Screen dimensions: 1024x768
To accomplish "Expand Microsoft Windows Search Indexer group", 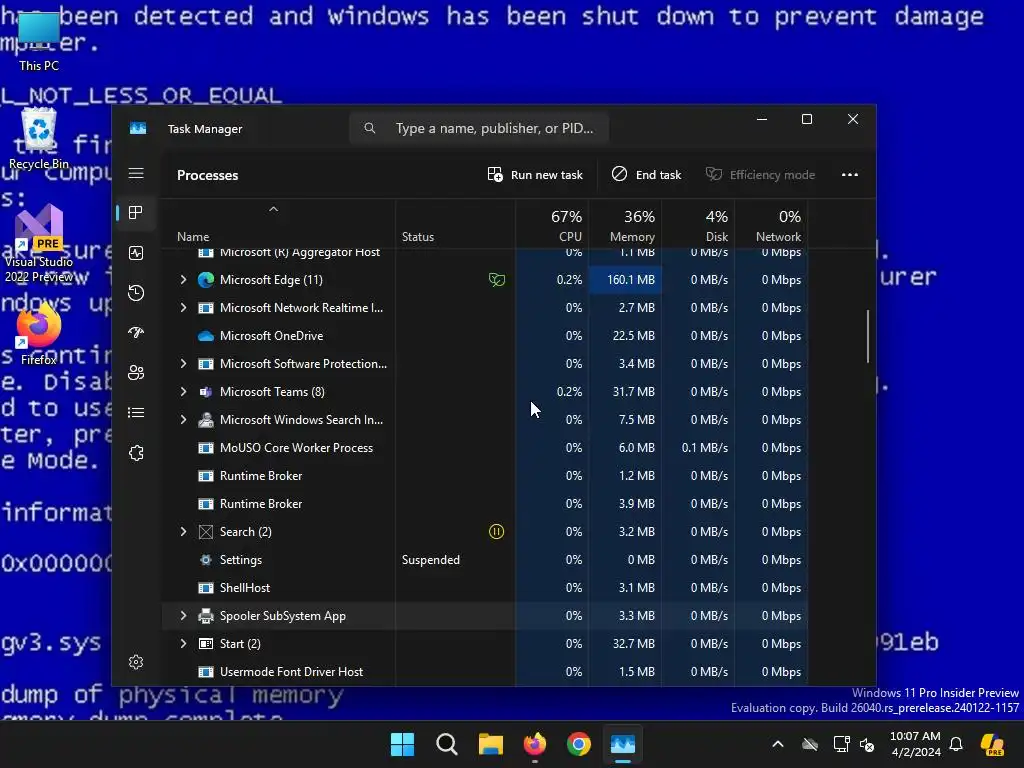I will pos(184,420).
